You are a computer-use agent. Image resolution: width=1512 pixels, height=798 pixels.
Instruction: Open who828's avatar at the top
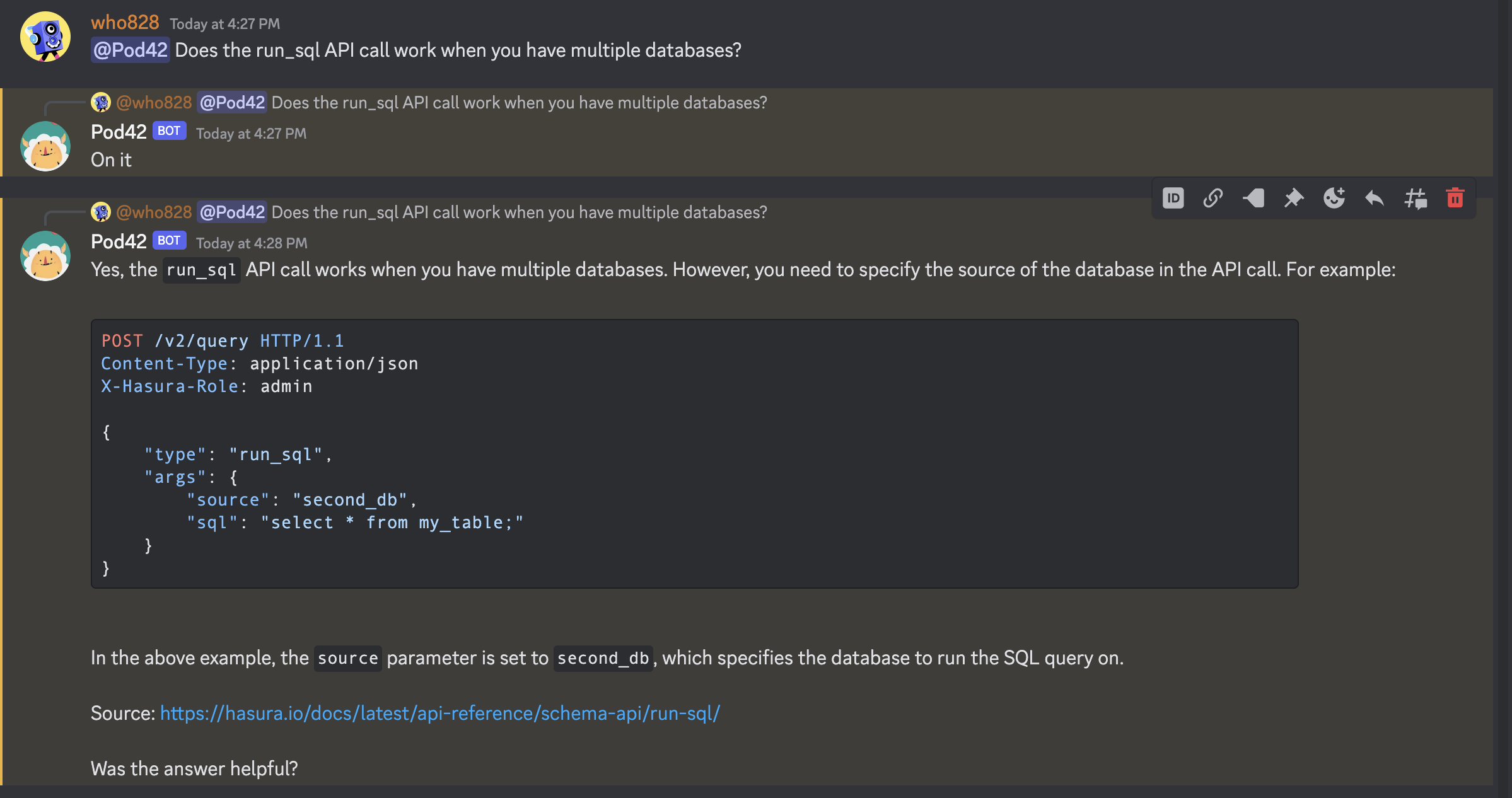[x=45, y=37]
